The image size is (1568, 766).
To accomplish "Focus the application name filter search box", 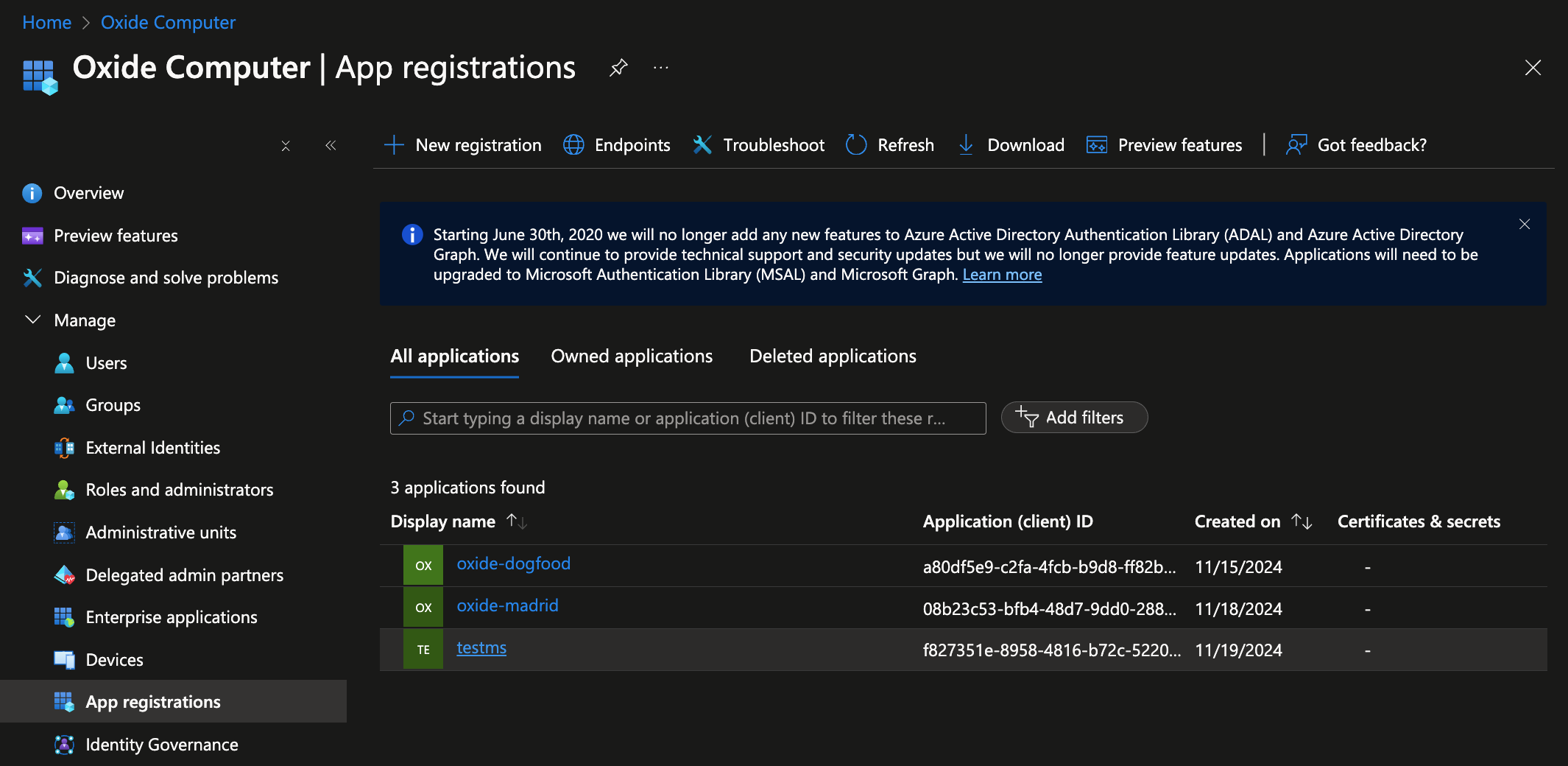I will pyautogui.click(x=688, y=418).
